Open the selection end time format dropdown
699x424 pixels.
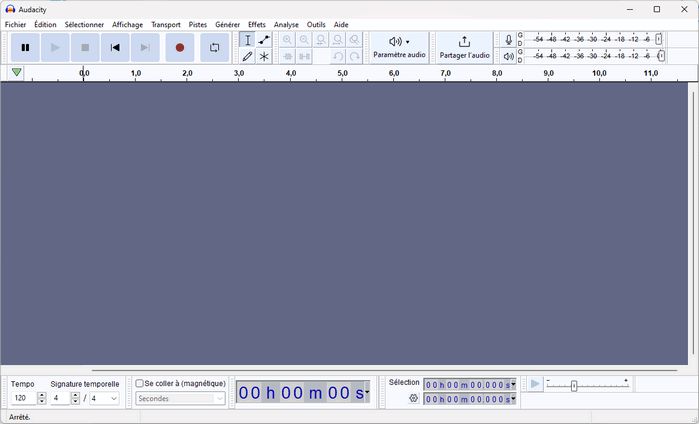point(513,399)
